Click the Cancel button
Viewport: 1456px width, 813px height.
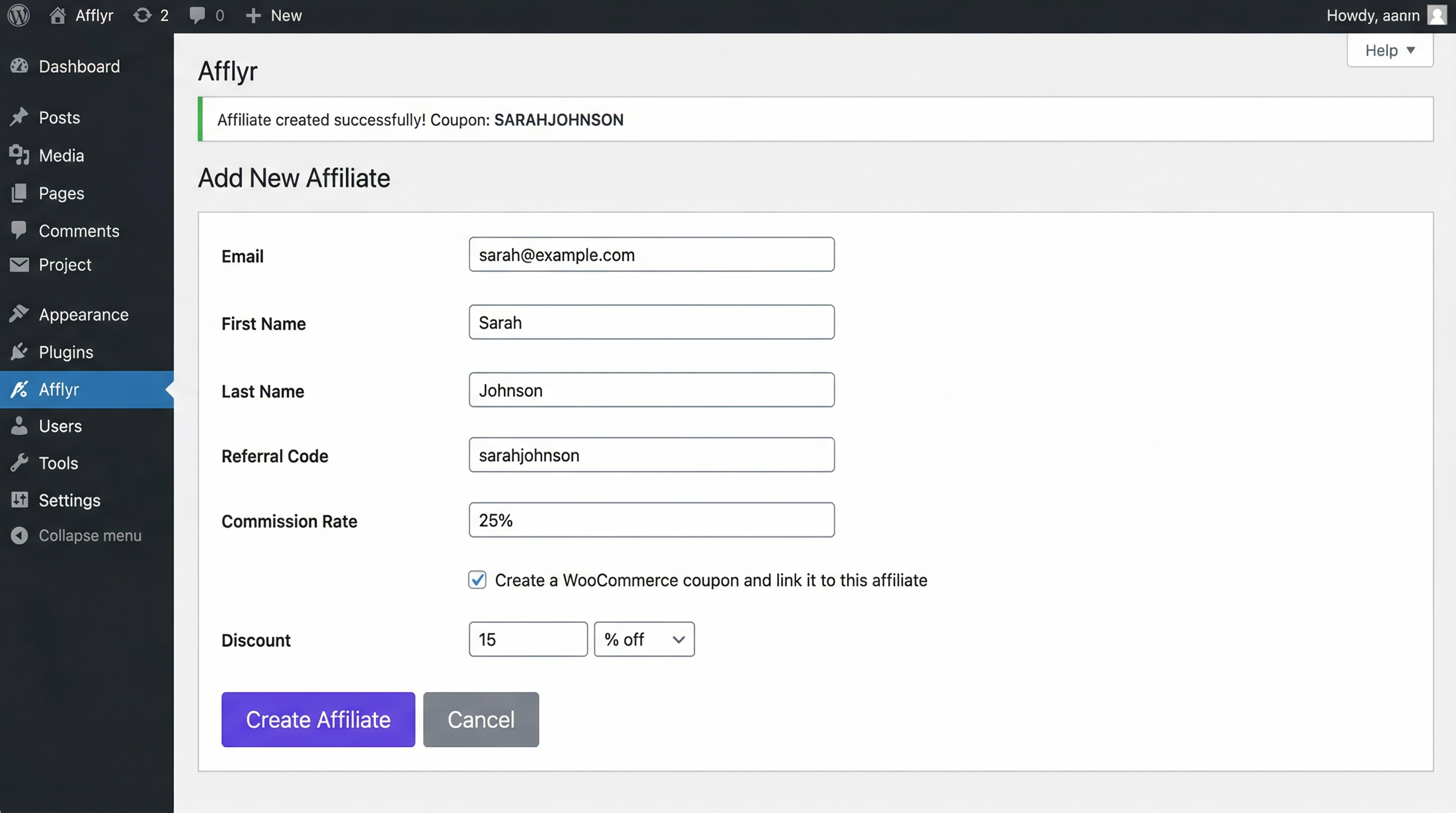click(x=481, y=719)
